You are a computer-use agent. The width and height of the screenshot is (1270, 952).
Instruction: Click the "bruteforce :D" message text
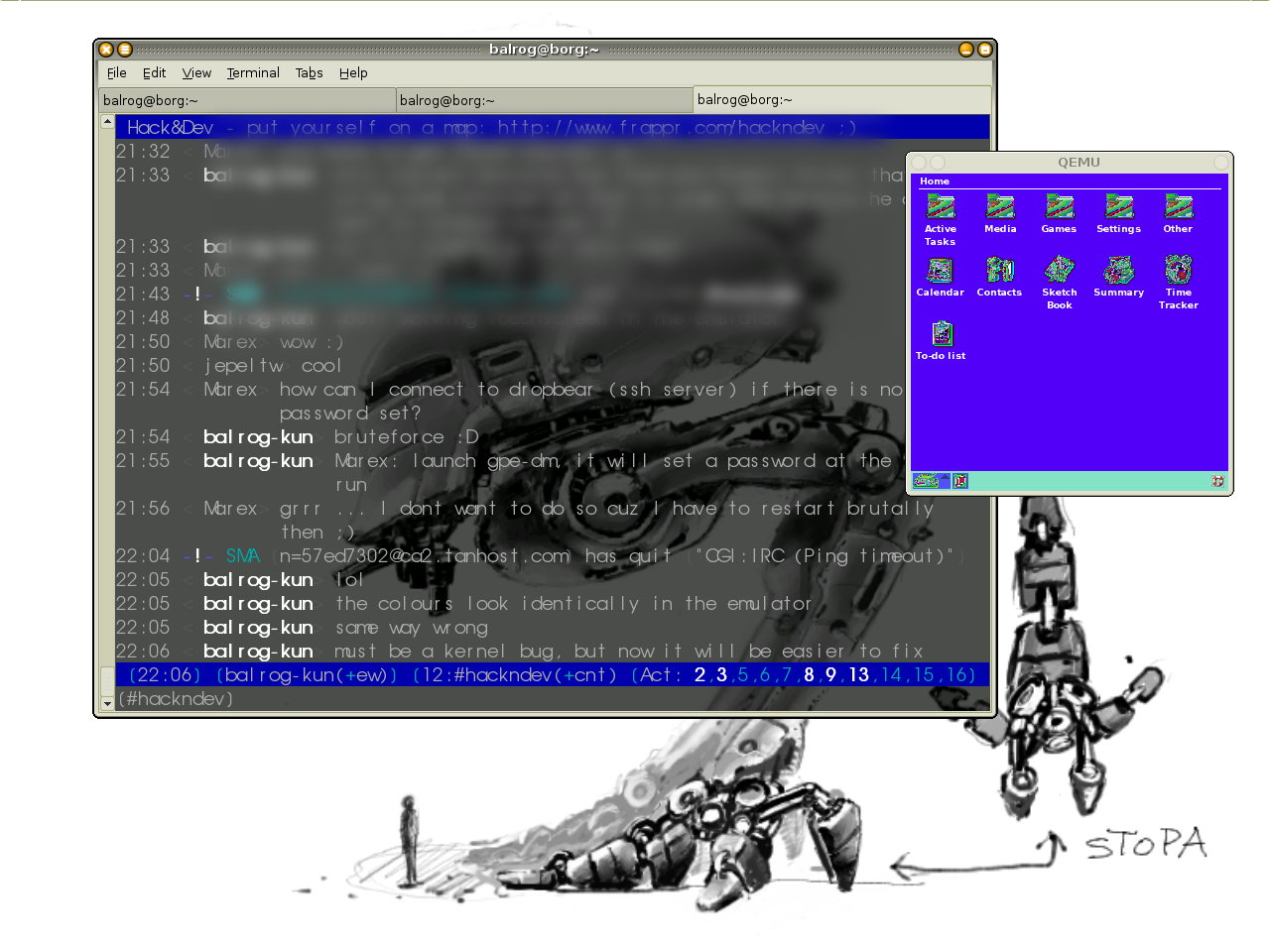pos(407,436)
